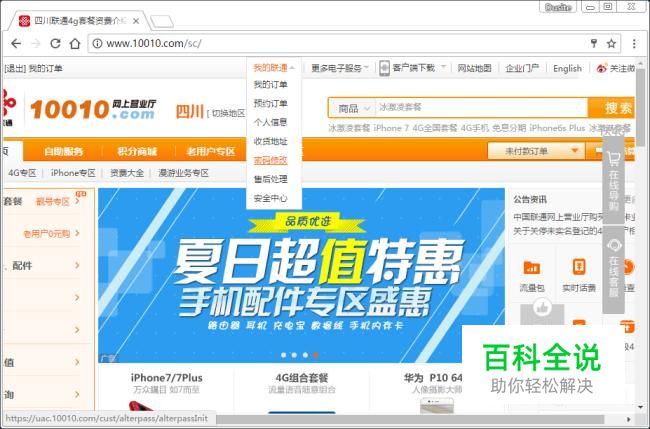Image resolution: width=650 pixels, height=429 pixels.
Task: Open the 漫游业务专区 sub-navigation link
Action: (183, 173)
